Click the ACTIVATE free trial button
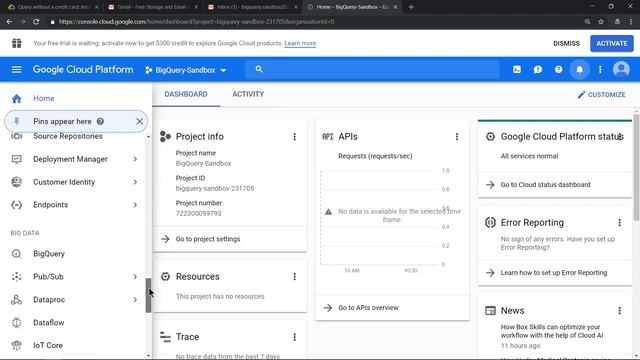This screenshot has width=640, height=360. [x=611, y=43]
